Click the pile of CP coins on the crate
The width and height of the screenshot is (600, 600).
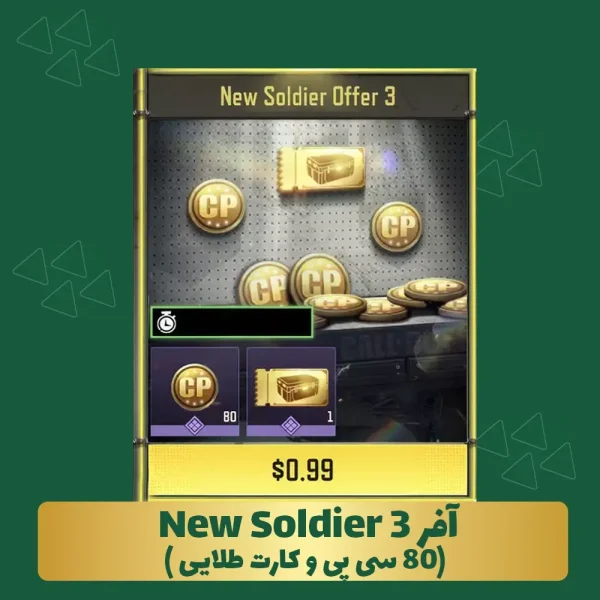386,300
